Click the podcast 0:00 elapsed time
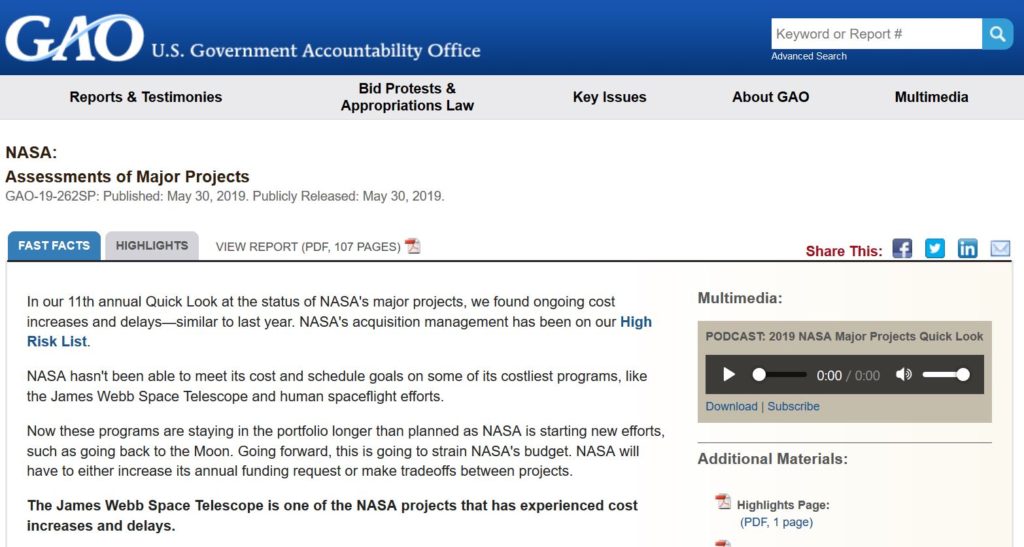Image resolution: width=1024 pixels, height=547 pixels. click(x=829, y=375)
